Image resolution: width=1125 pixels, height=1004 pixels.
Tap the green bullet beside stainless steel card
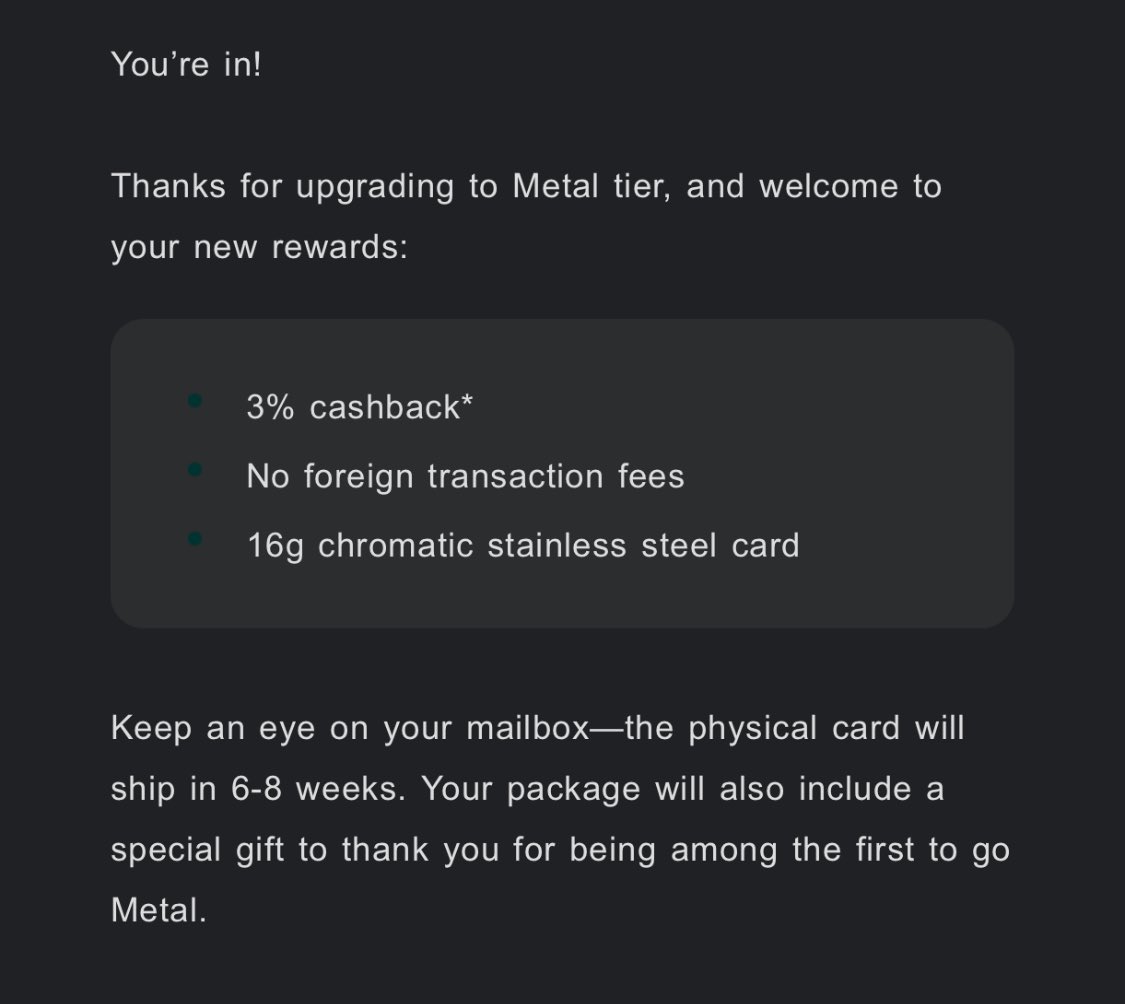pos(194,538)
